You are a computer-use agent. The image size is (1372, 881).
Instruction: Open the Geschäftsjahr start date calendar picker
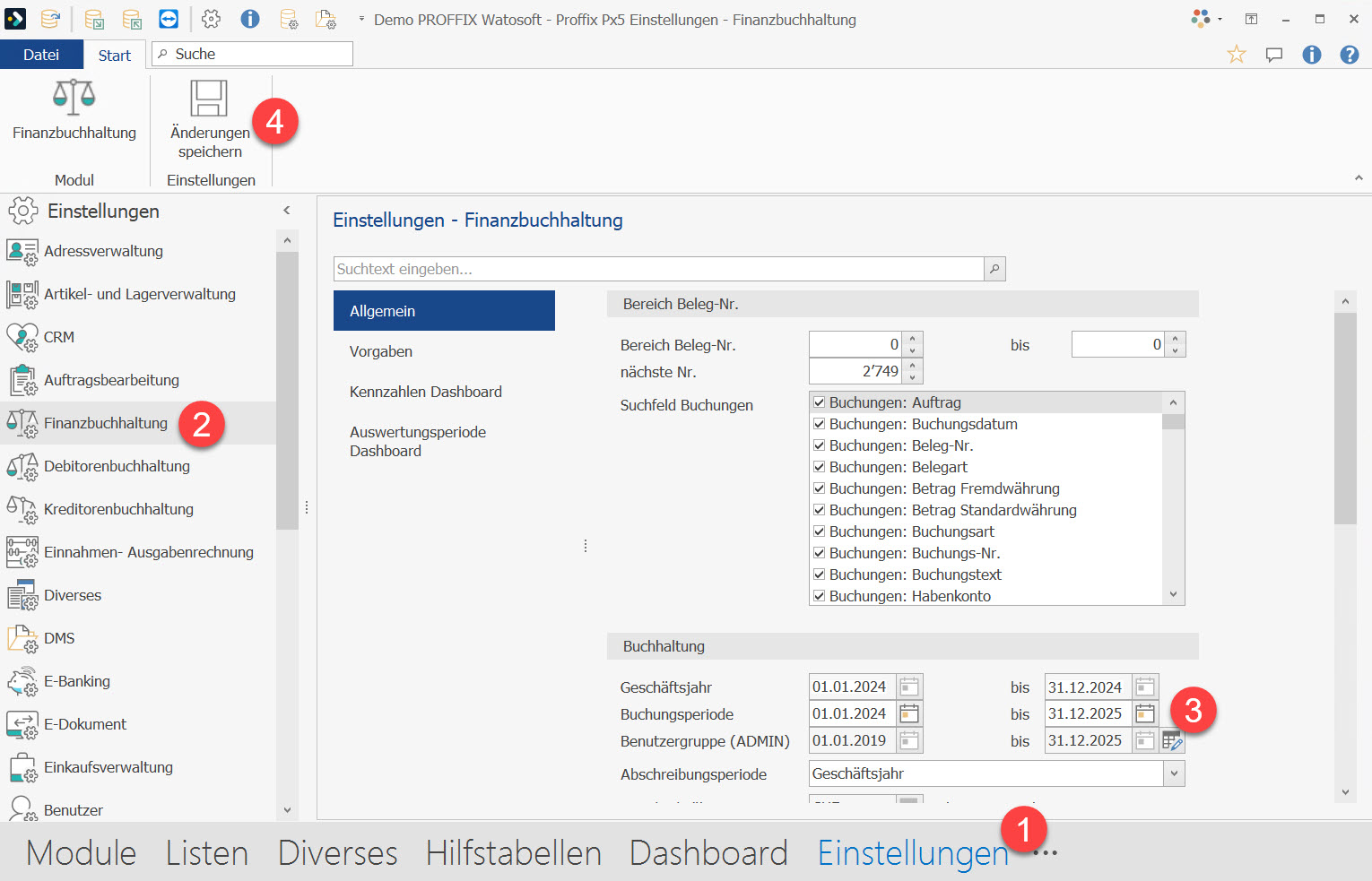(x=908, y=686)
